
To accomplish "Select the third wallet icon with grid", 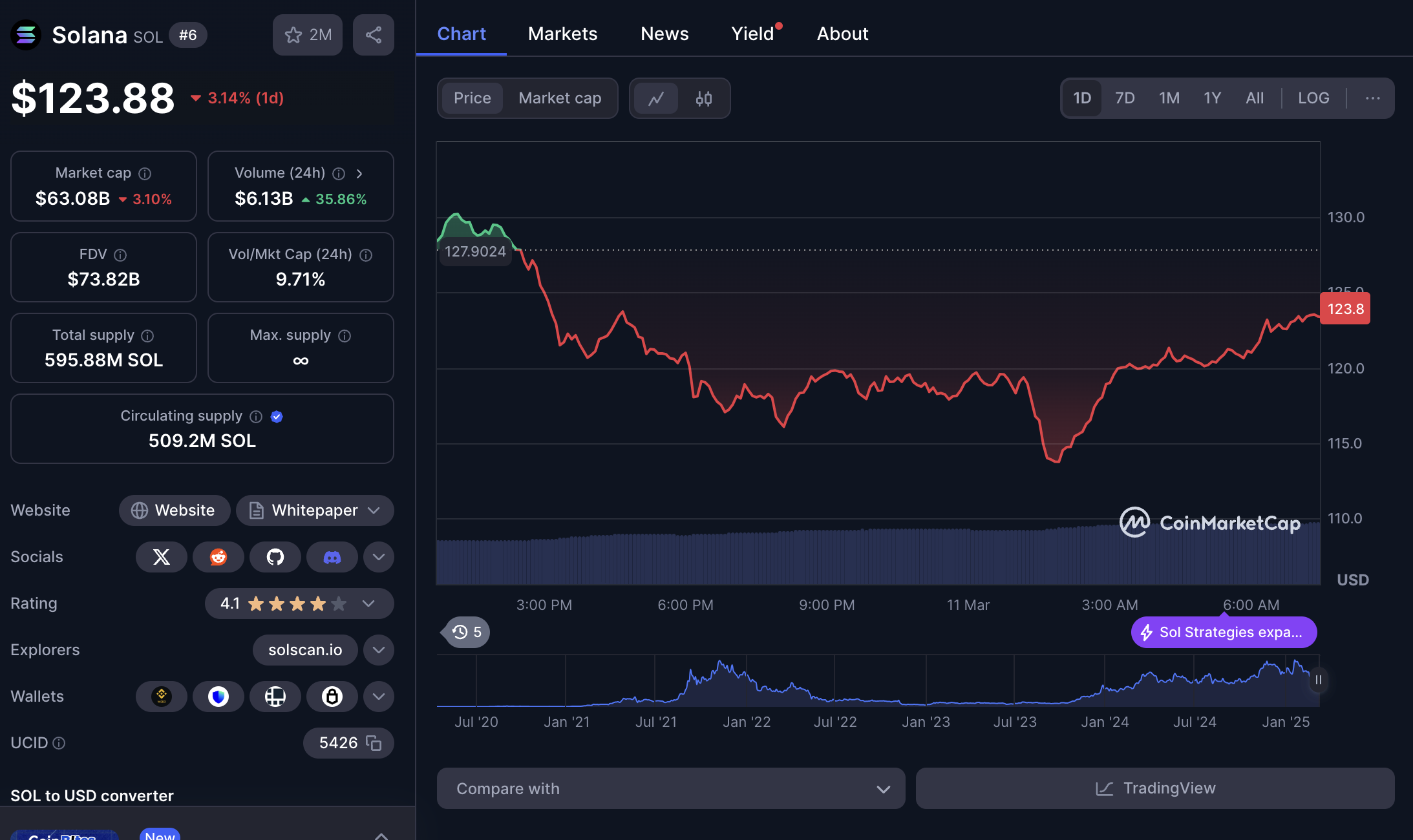I will pos(275,697).
